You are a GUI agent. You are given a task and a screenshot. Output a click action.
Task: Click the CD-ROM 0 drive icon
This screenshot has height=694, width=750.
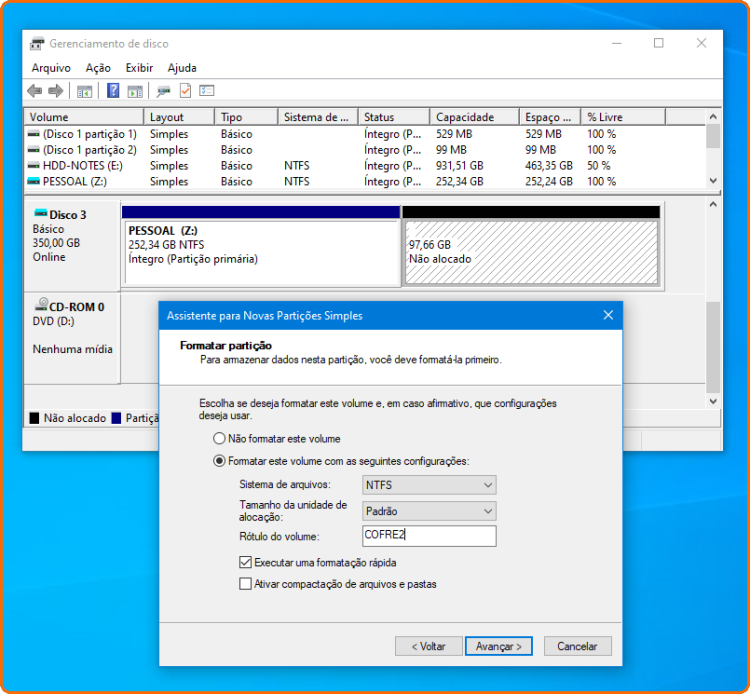point(41,304)
